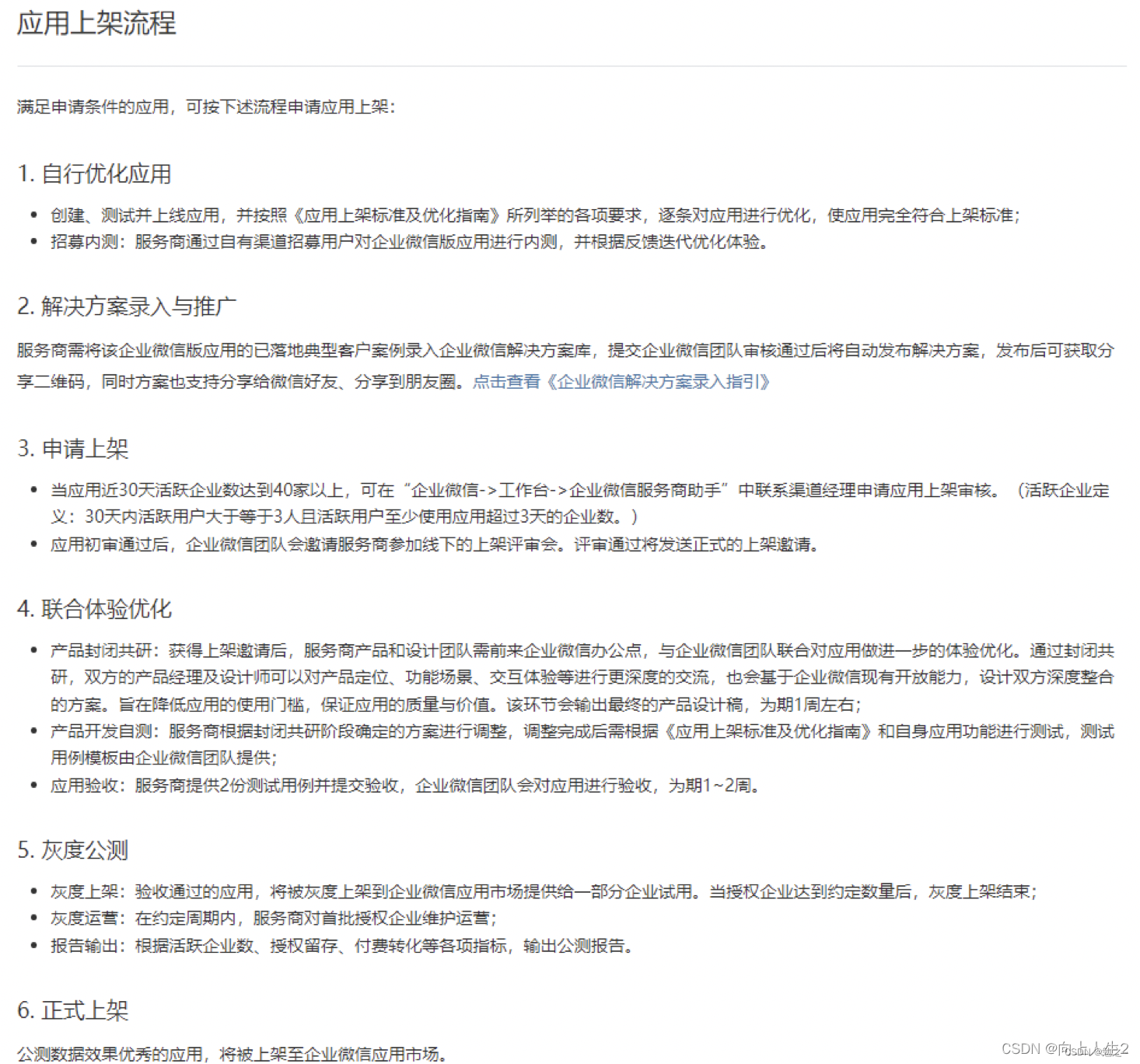
Task: Click the heading 5. 灰度公测
Action: coord(72,850)
